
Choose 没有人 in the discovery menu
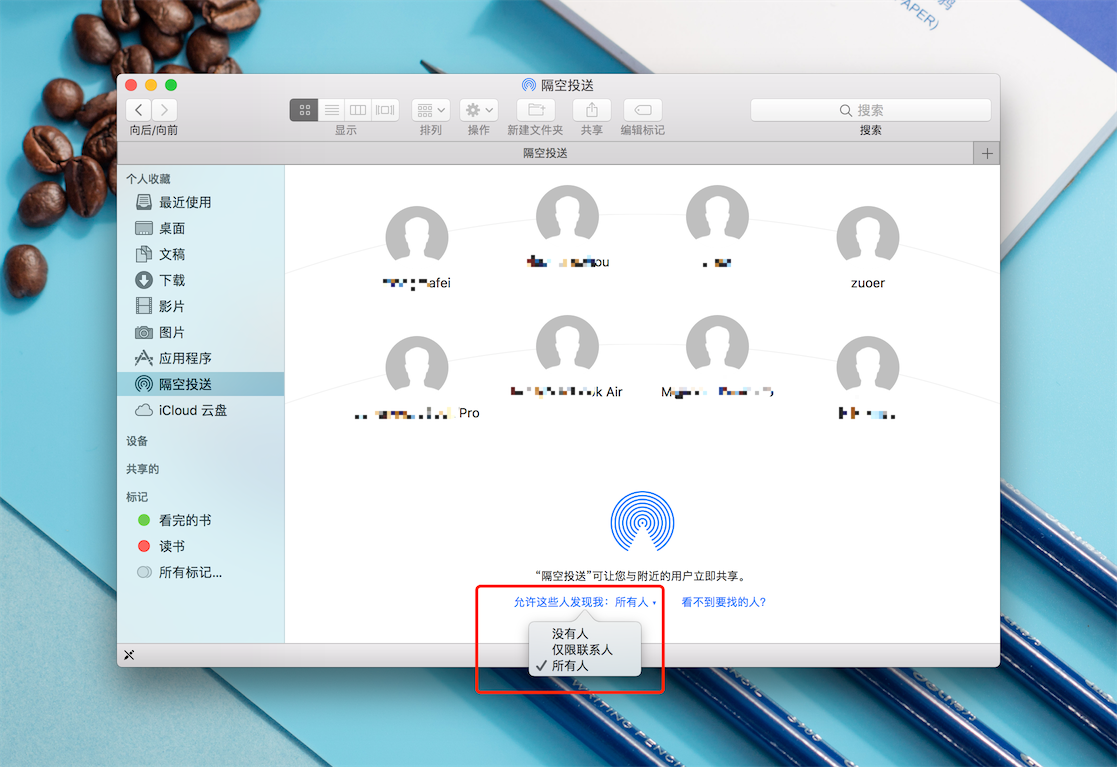(585, 633)
